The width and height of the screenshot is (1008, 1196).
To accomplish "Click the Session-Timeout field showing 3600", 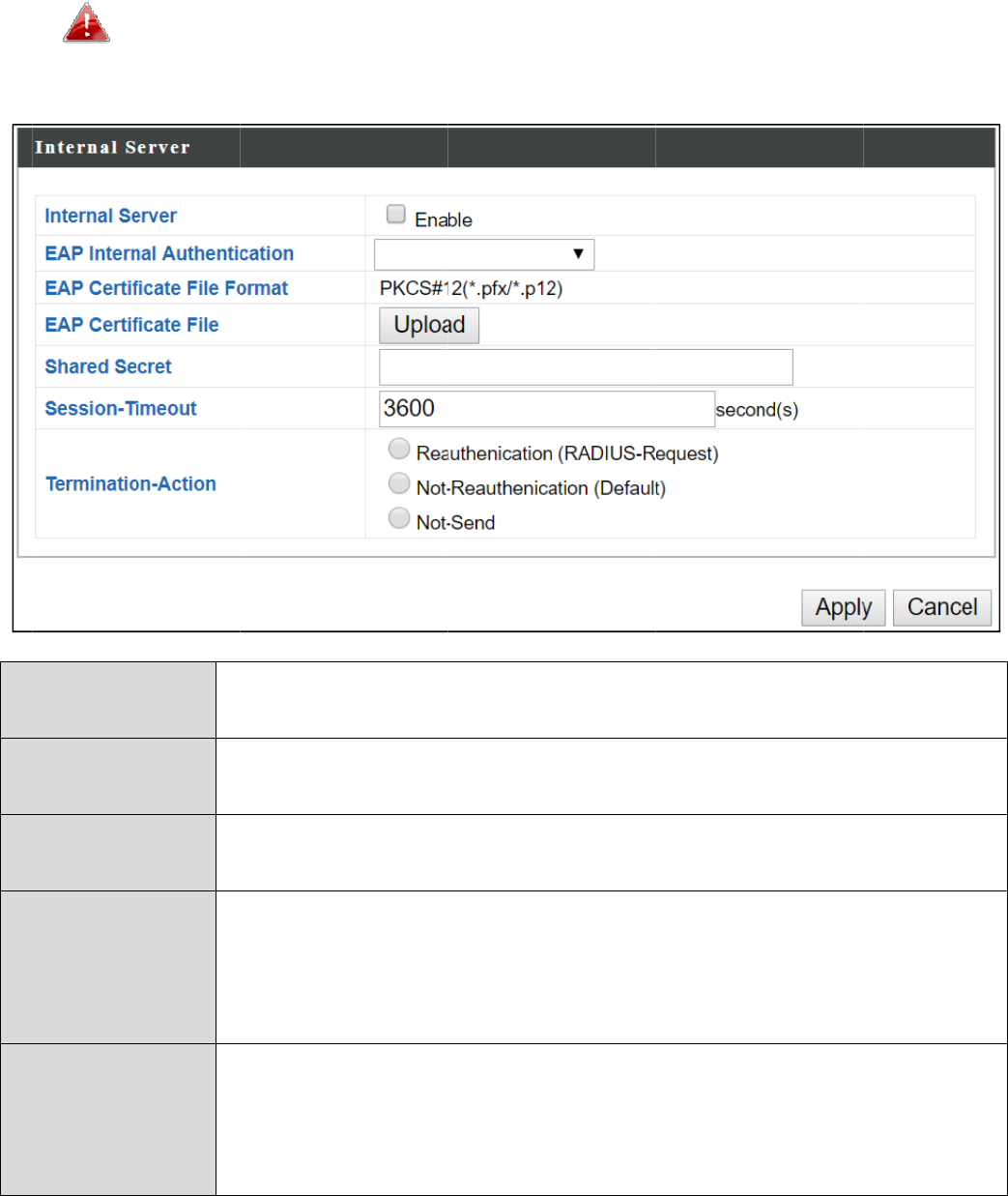I will [546, 409].
